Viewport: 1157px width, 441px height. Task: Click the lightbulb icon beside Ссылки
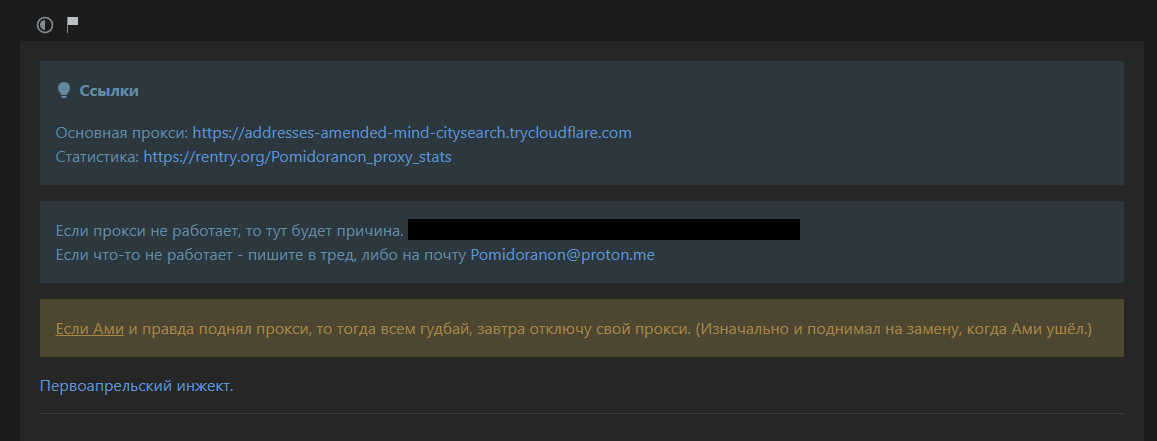63,91
